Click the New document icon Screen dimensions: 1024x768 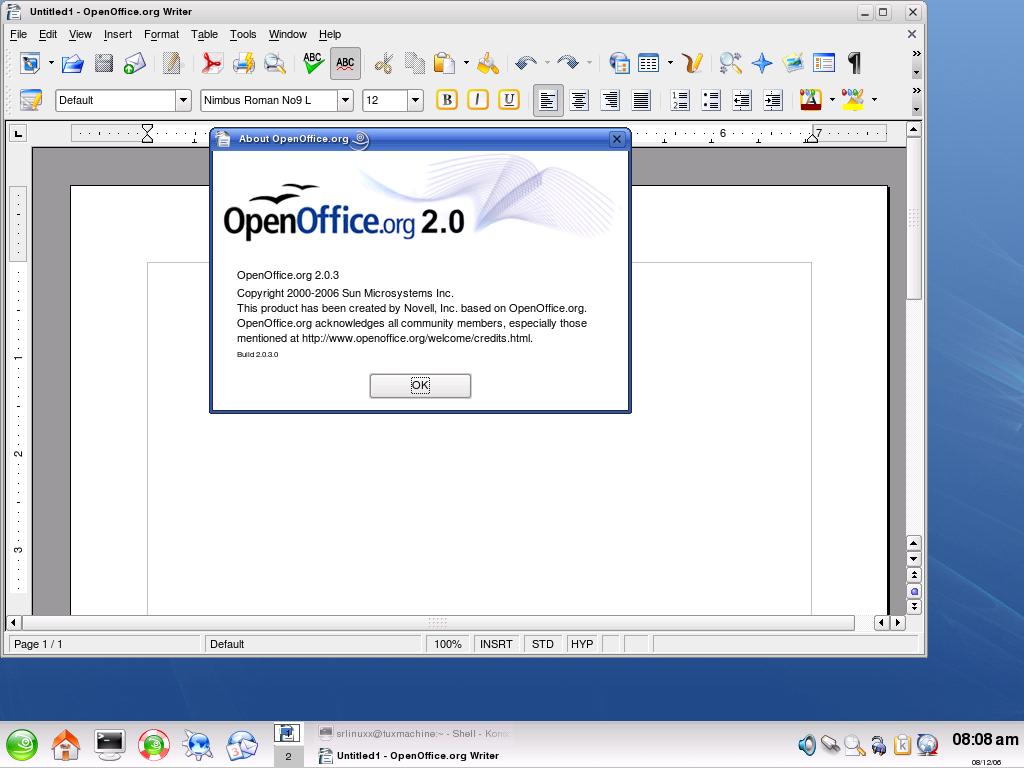click(x=30, y=63)
